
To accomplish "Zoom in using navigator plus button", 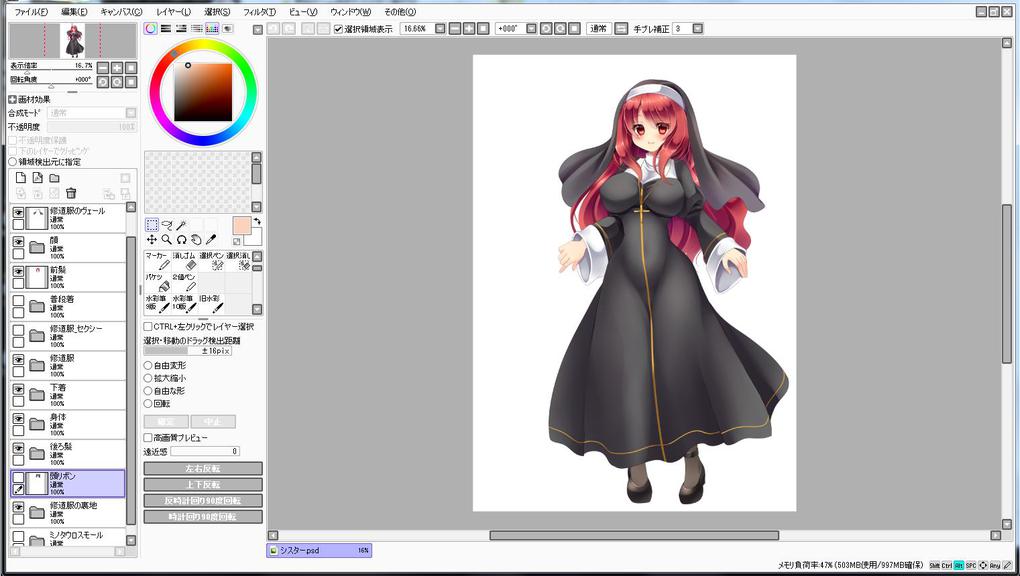I will (117, 68).
